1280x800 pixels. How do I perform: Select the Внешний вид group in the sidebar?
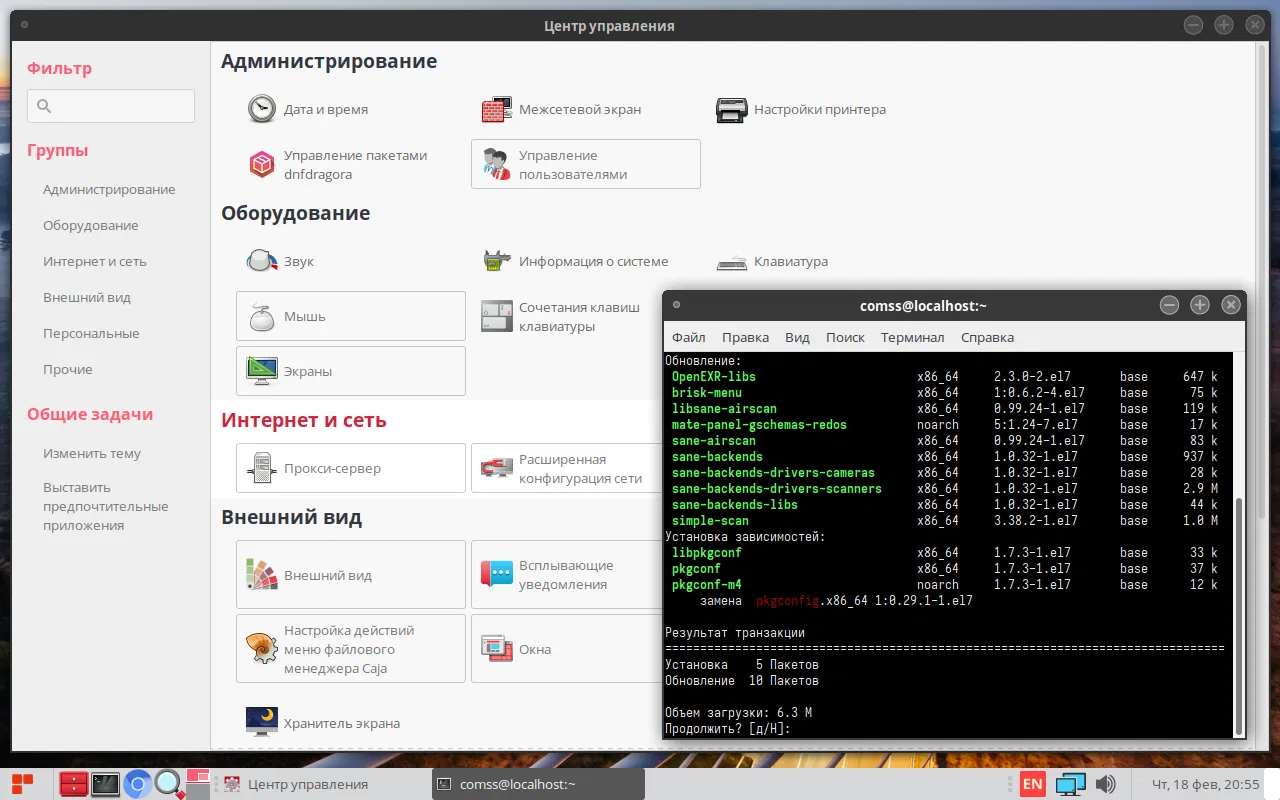coord(87,297)
